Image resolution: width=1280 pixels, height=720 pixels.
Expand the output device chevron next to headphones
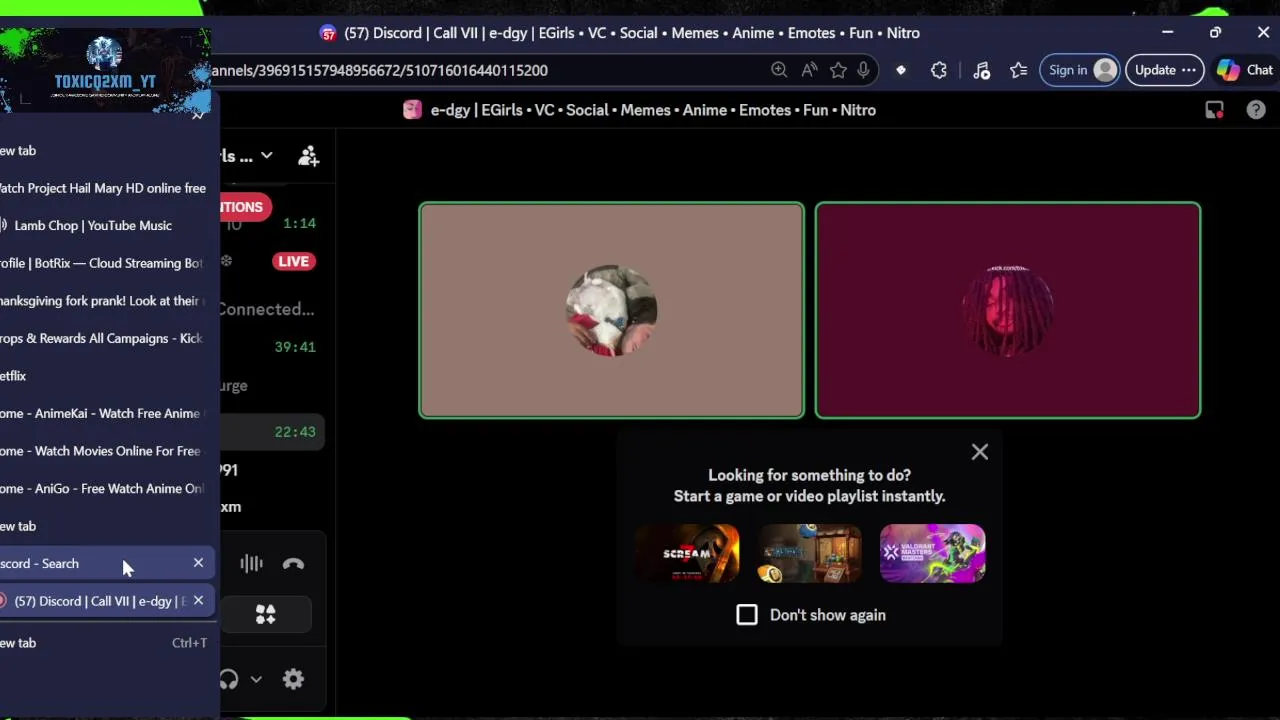click(256, 680)
